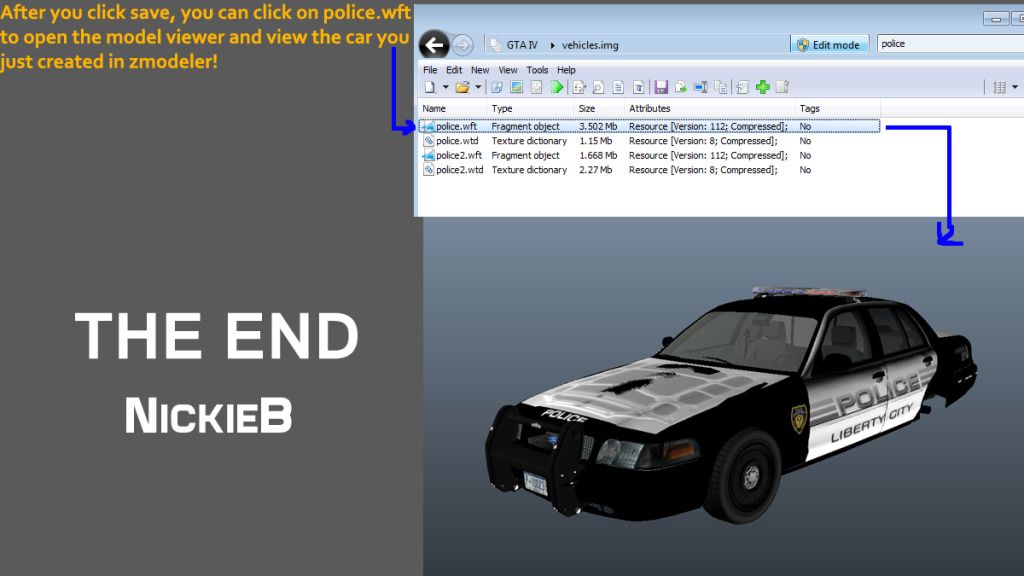This screenshot has height=576, width=1024.
Task: Sort by the Type column header
Action: (x=530, y=108)
